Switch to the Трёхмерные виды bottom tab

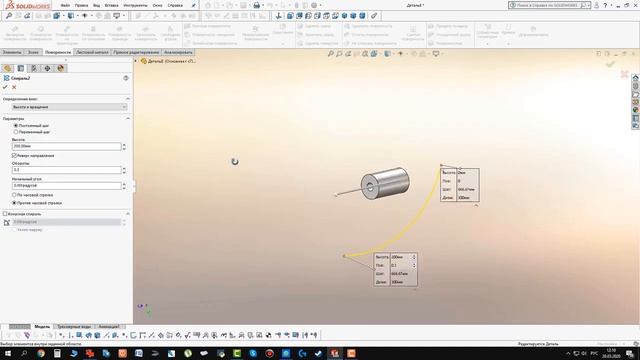click(x=74, y=327)
